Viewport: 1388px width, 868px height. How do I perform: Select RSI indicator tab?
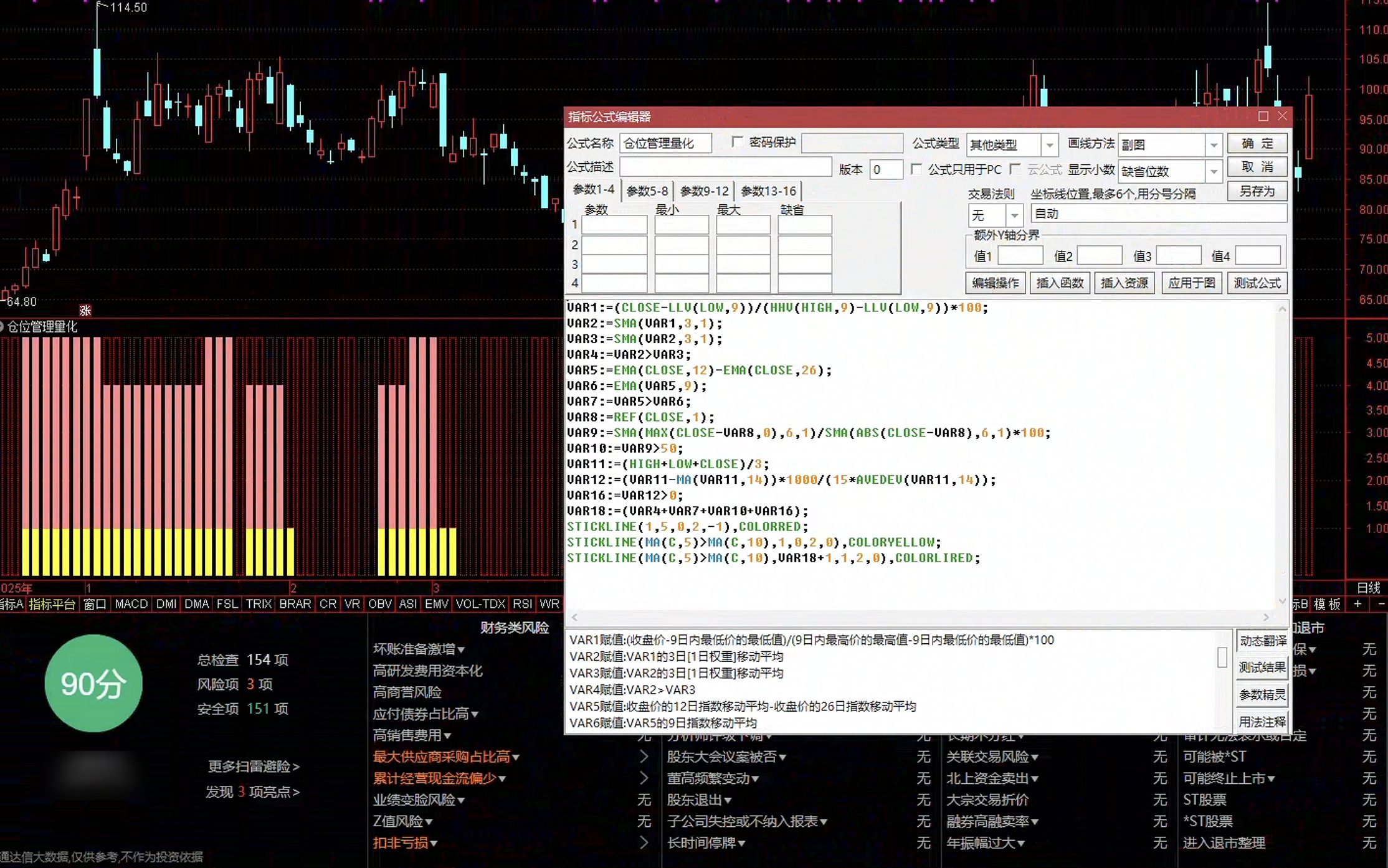click(522, 604)
